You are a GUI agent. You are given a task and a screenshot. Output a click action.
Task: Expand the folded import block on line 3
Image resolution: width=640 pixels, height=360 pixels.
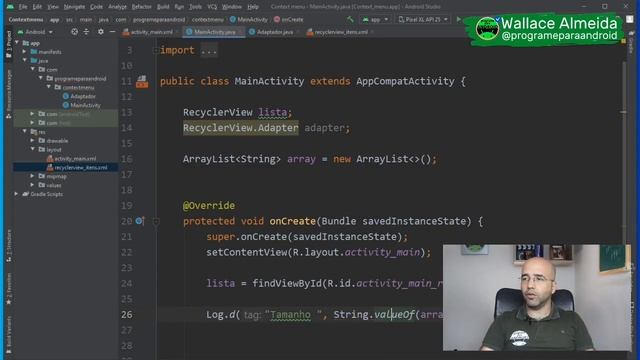point(156,50)
